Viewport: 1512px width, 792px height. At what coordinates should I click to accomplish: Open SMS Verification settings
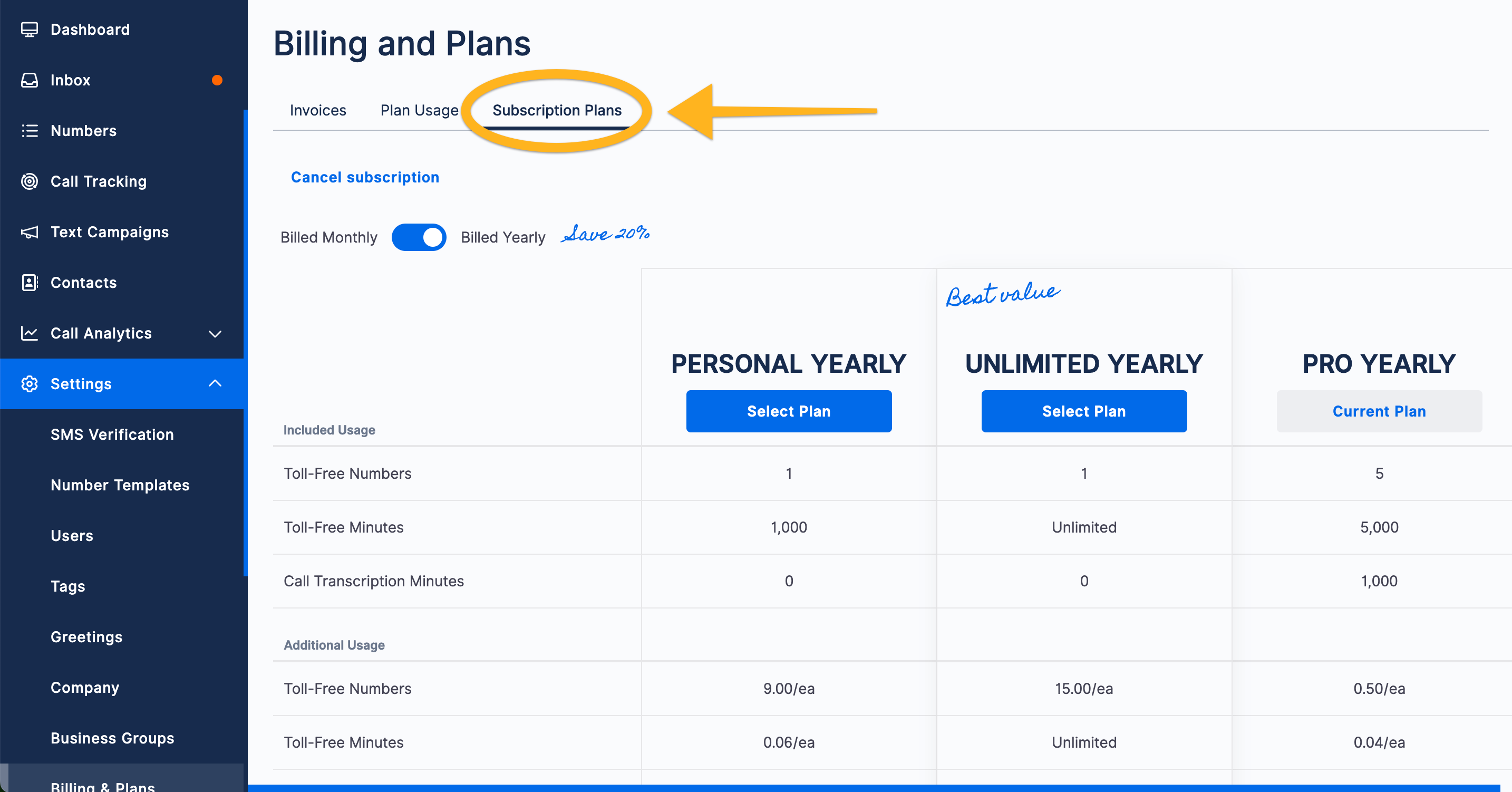(x=112, y=434)
